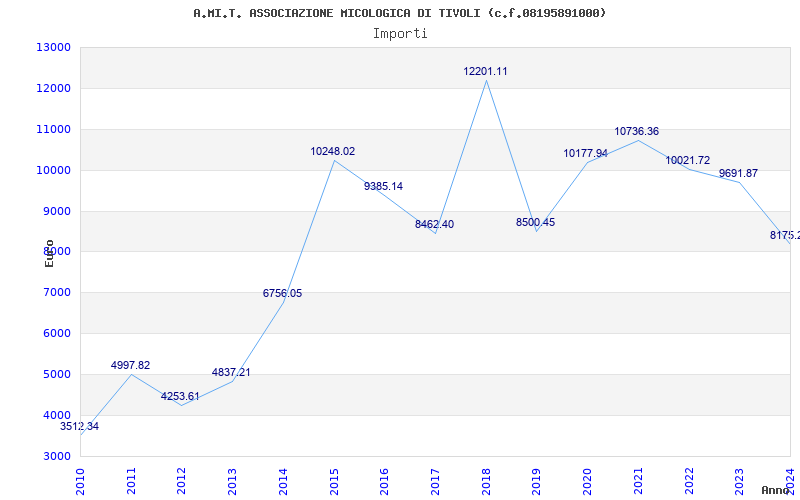The width and height of the screenshot is (800, 500).
Task: Select the data label 9385.14
Action: click(x=383, y=186)
